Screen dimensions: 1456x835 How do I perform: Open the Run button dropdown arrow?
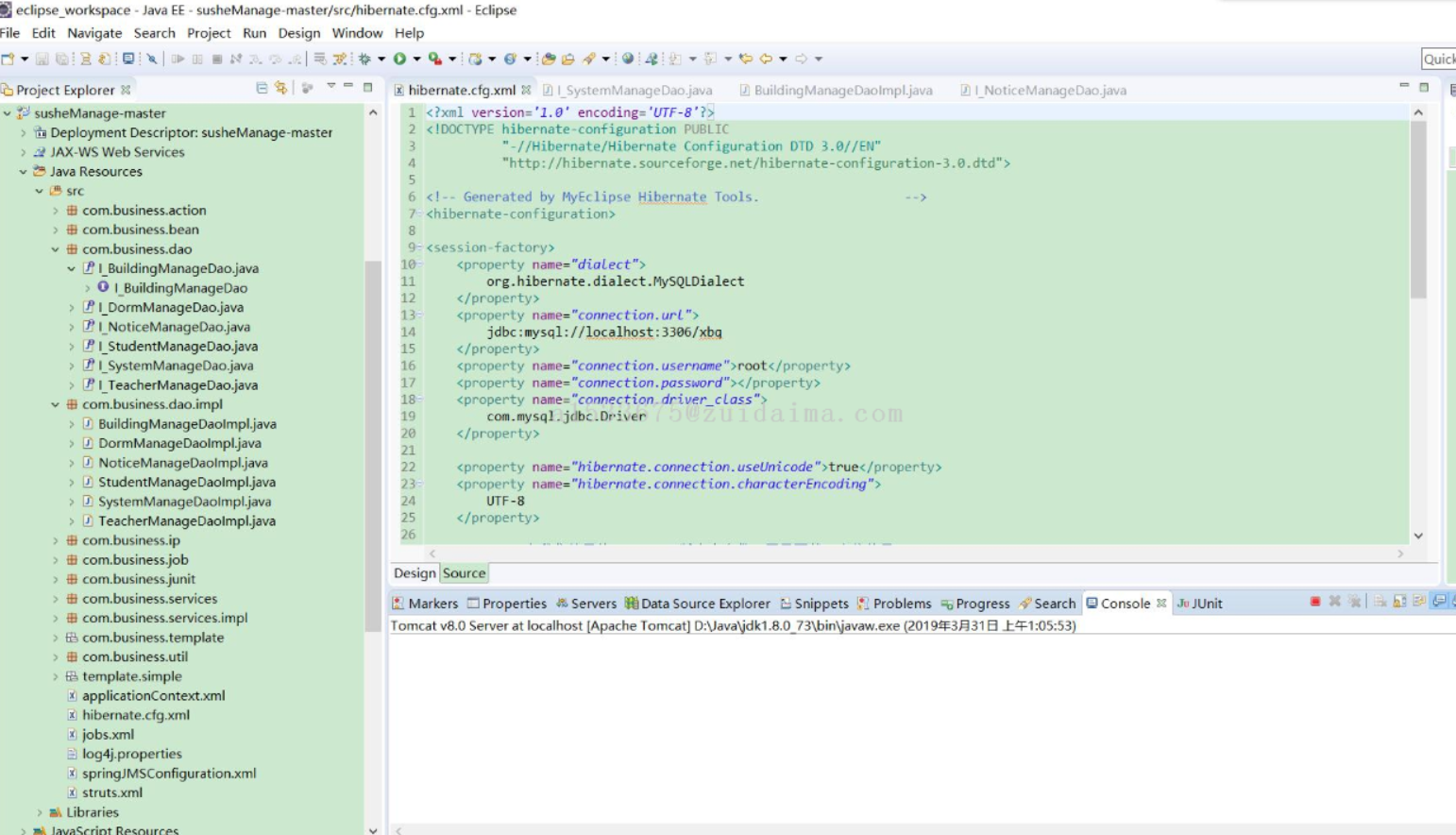[416, 59]
